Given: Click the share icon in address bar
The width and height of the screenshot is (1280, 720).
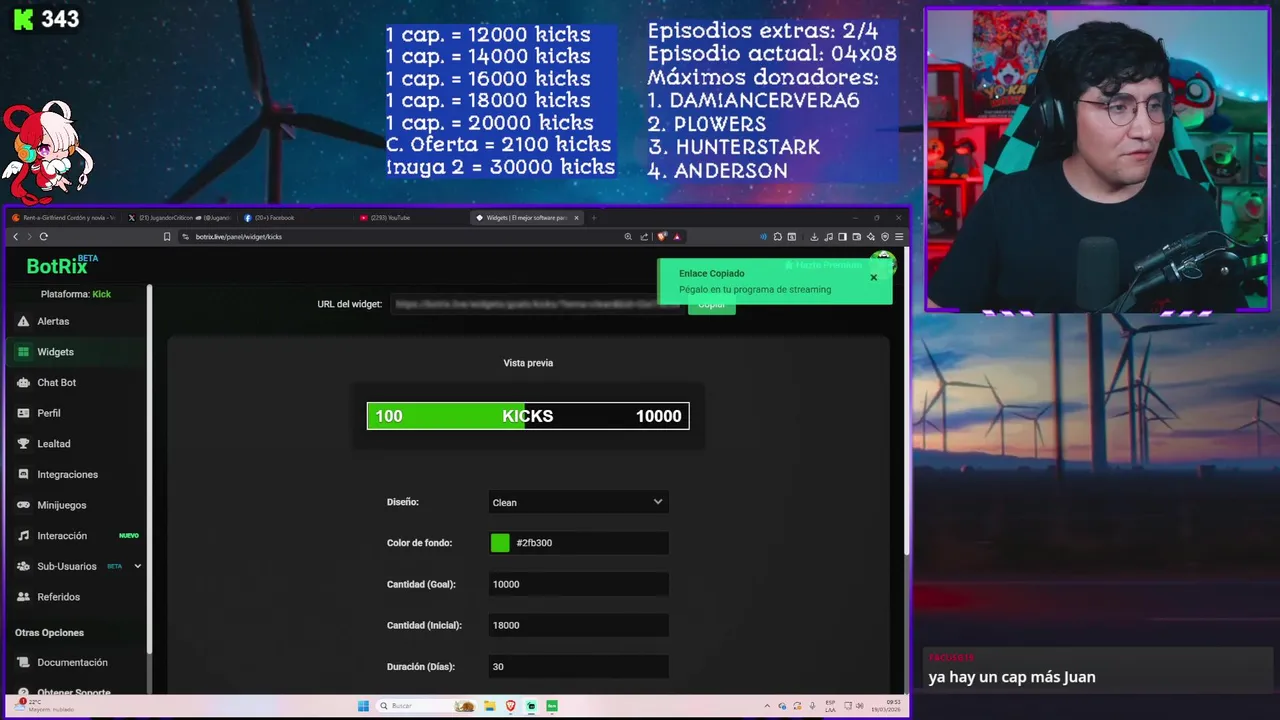Looking at the screenshot, I should point(644,236).
